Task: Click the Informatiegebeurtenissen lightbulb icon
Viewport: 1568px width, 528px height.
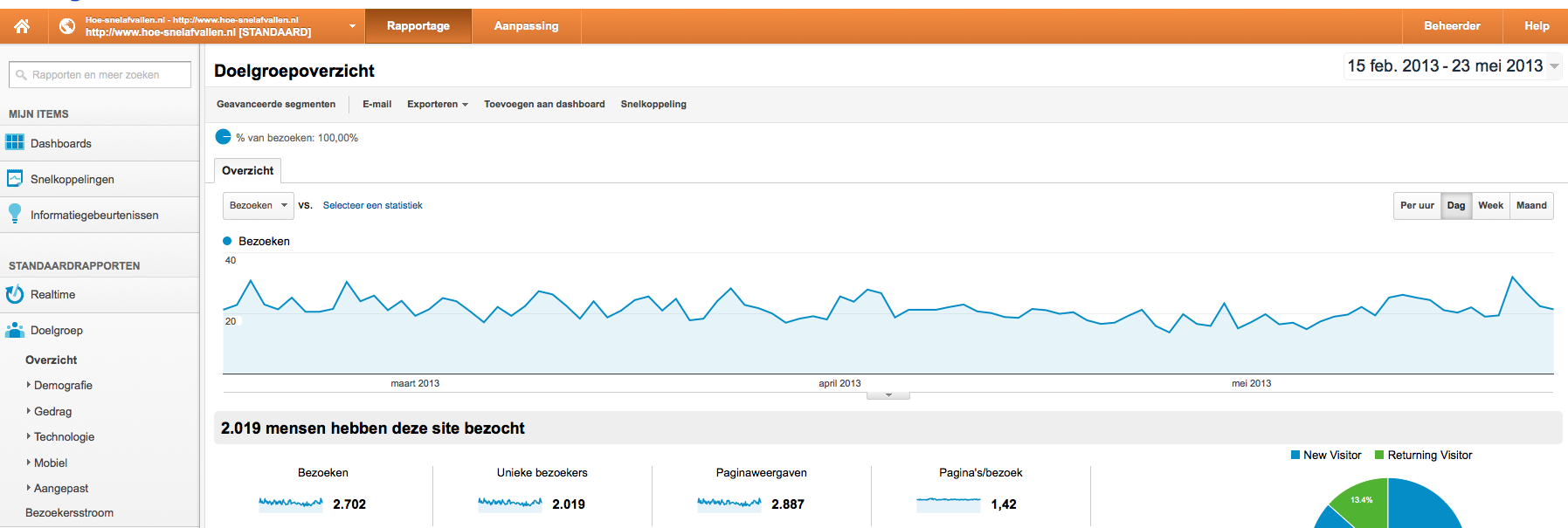Action: (x=15, y=214)
